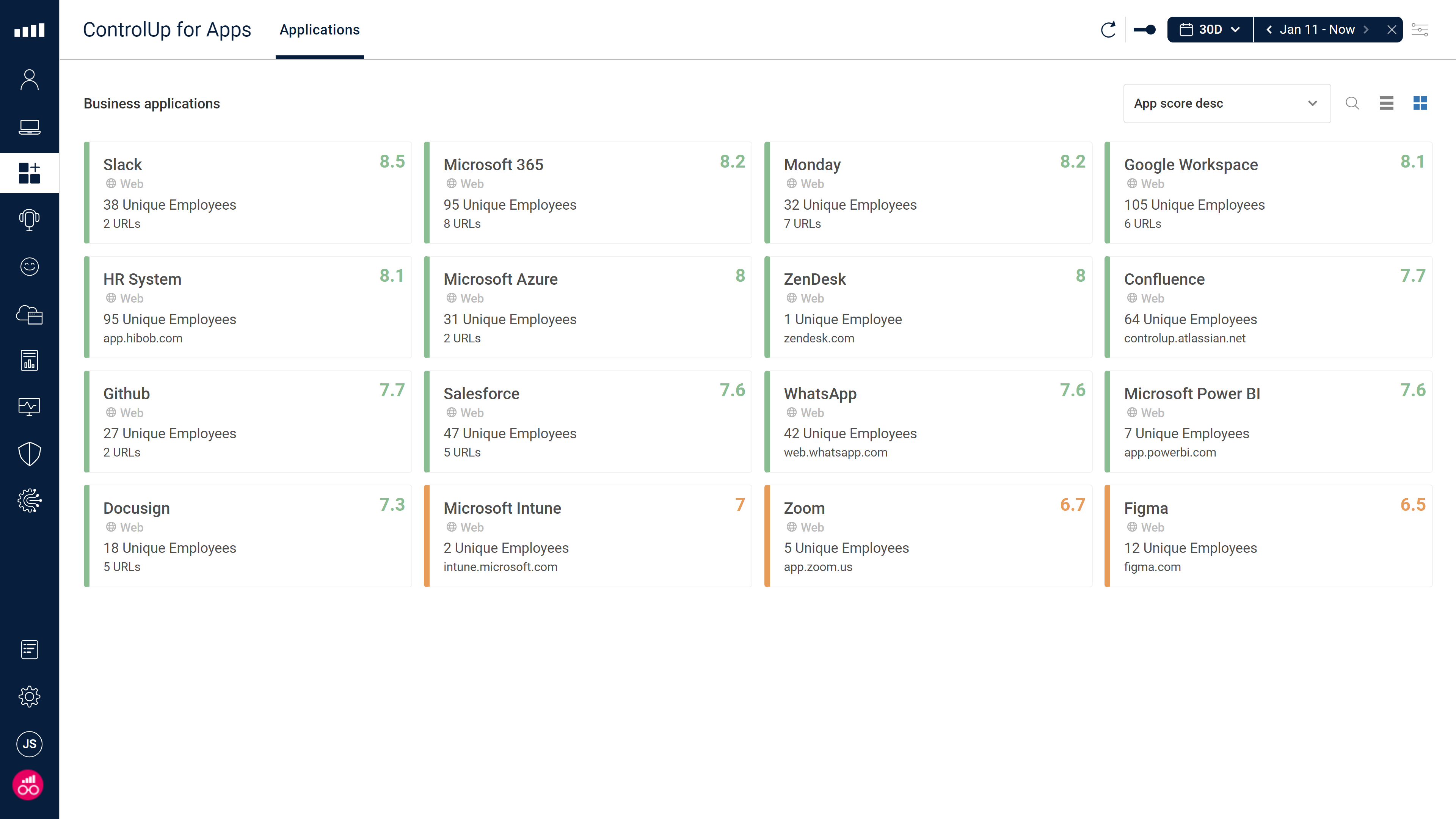The height and width of the screenshot is (819, 1456).
Task: Click the ControlUp for Apps title
Action: tap(167, 30)
